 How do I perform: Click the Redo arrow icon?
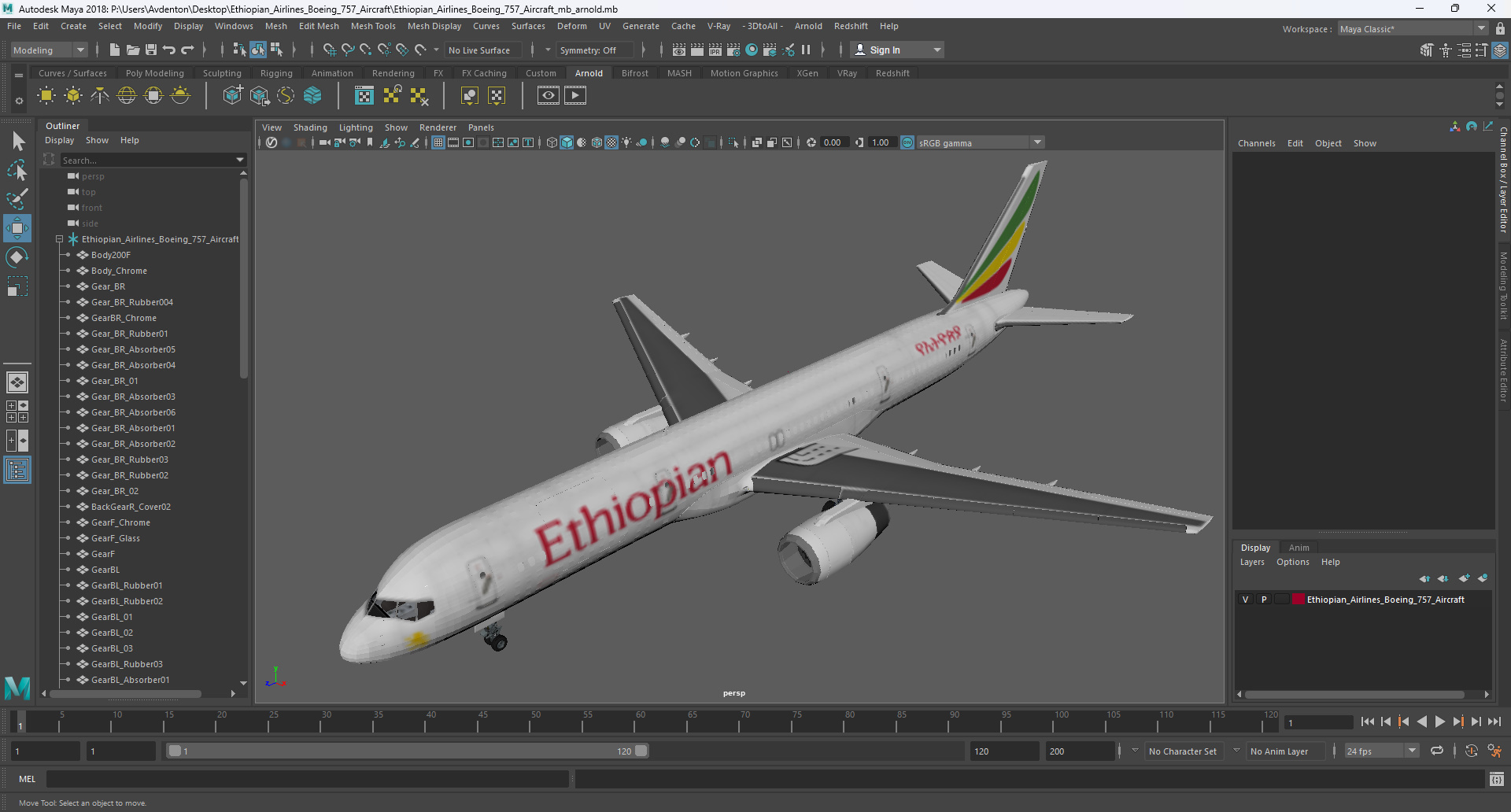187,50
